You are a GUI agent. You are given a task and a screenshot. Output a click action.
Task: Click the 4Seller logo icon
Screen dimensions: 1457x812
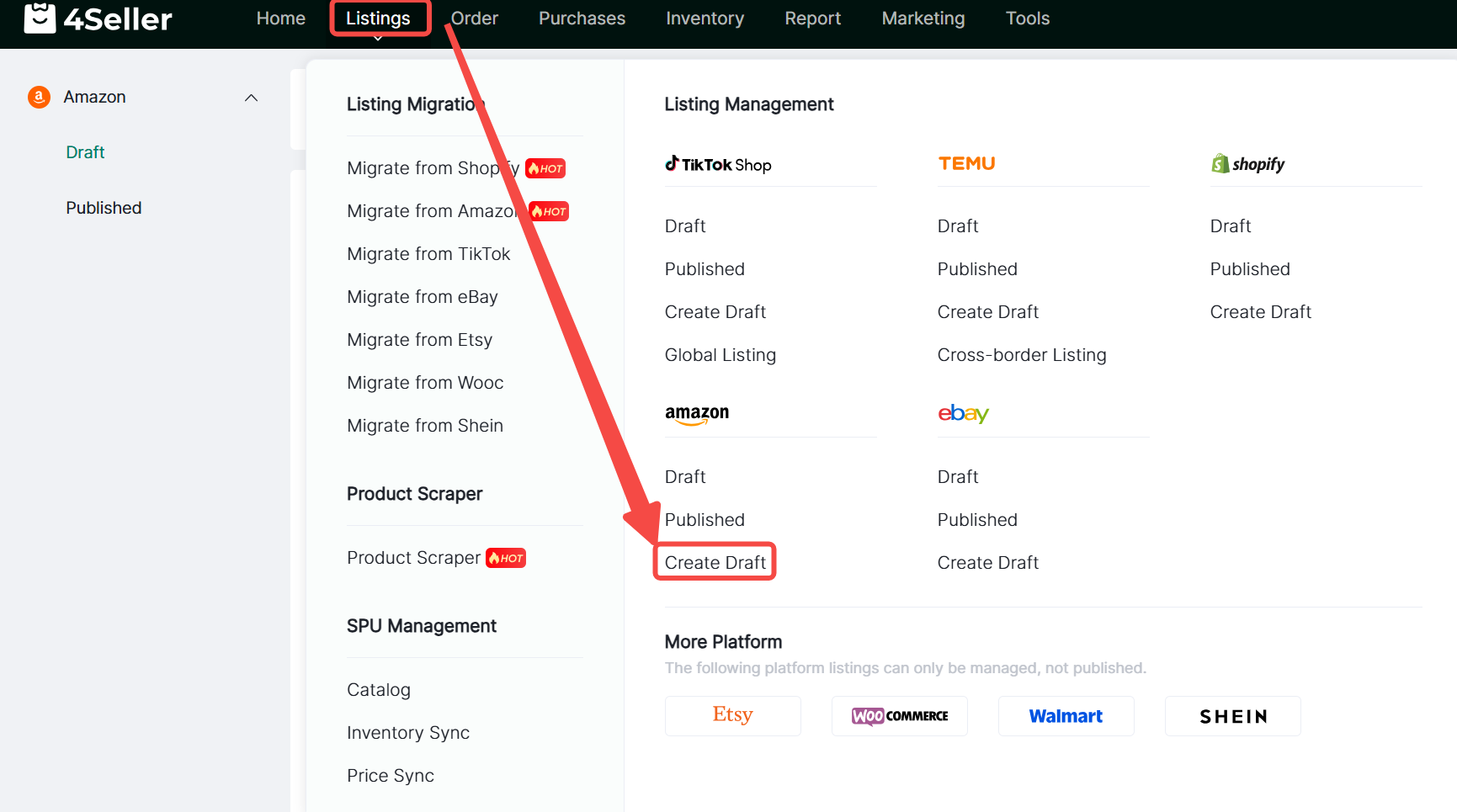pos(40,18)
